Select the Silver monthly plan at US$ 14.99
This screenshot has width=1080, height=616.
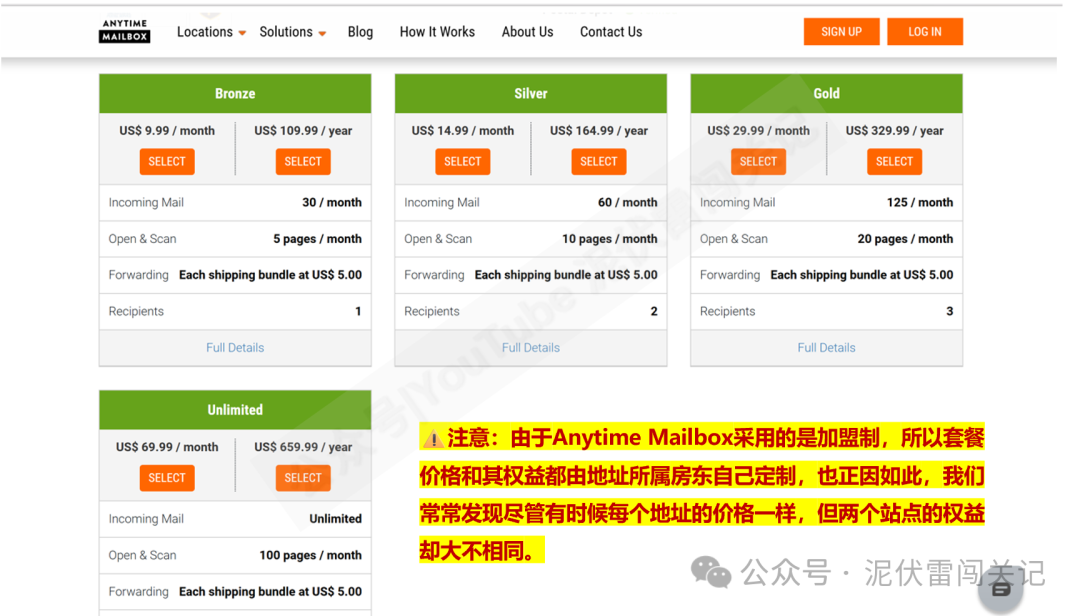click(x=462, y=161)
